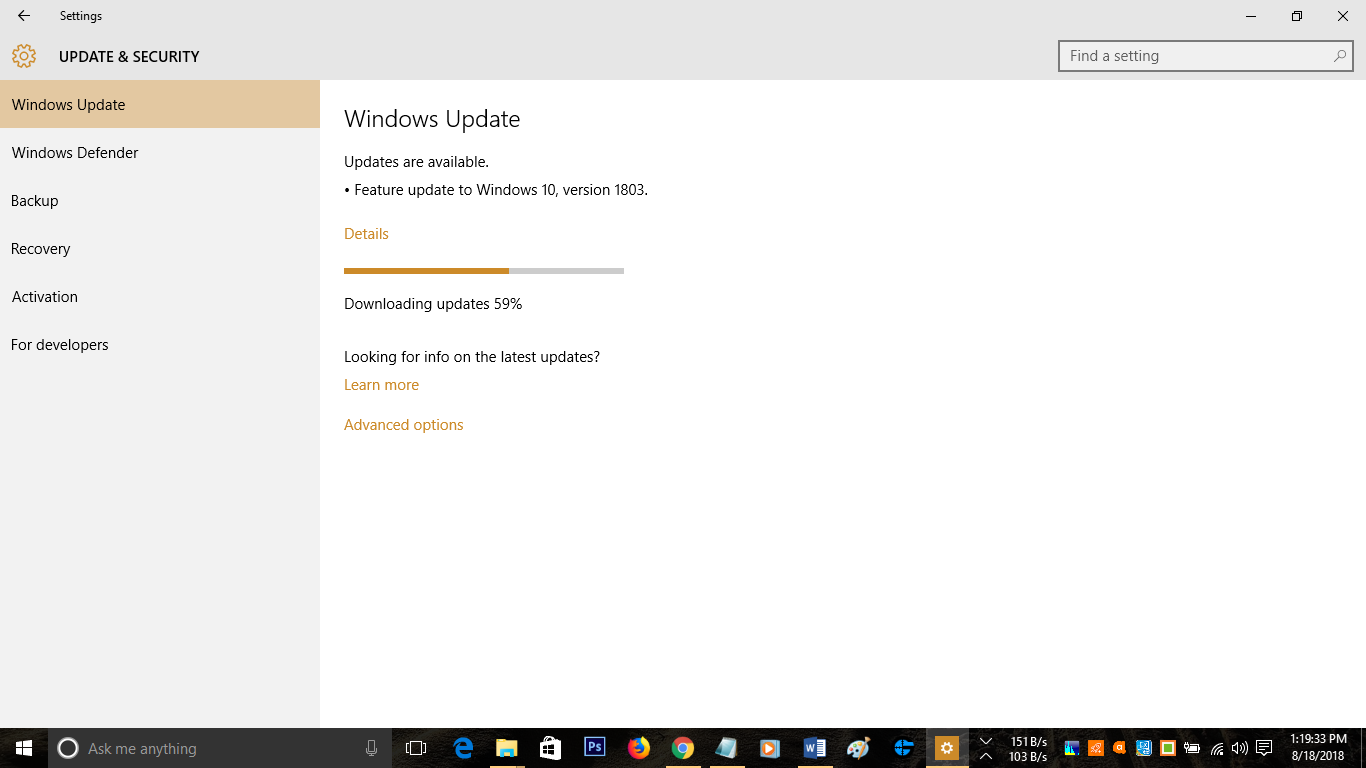Click the Find a setting search box
Viewport: 1366px width, 768px height.
pos(1205,56)
